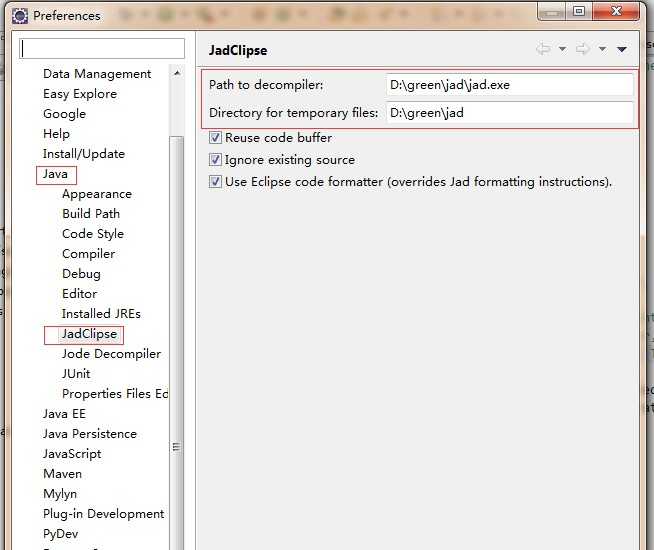The width and height of the screenshot is (654, 550).
Task: Click the Directory for temporary files label
Action: 294,113
